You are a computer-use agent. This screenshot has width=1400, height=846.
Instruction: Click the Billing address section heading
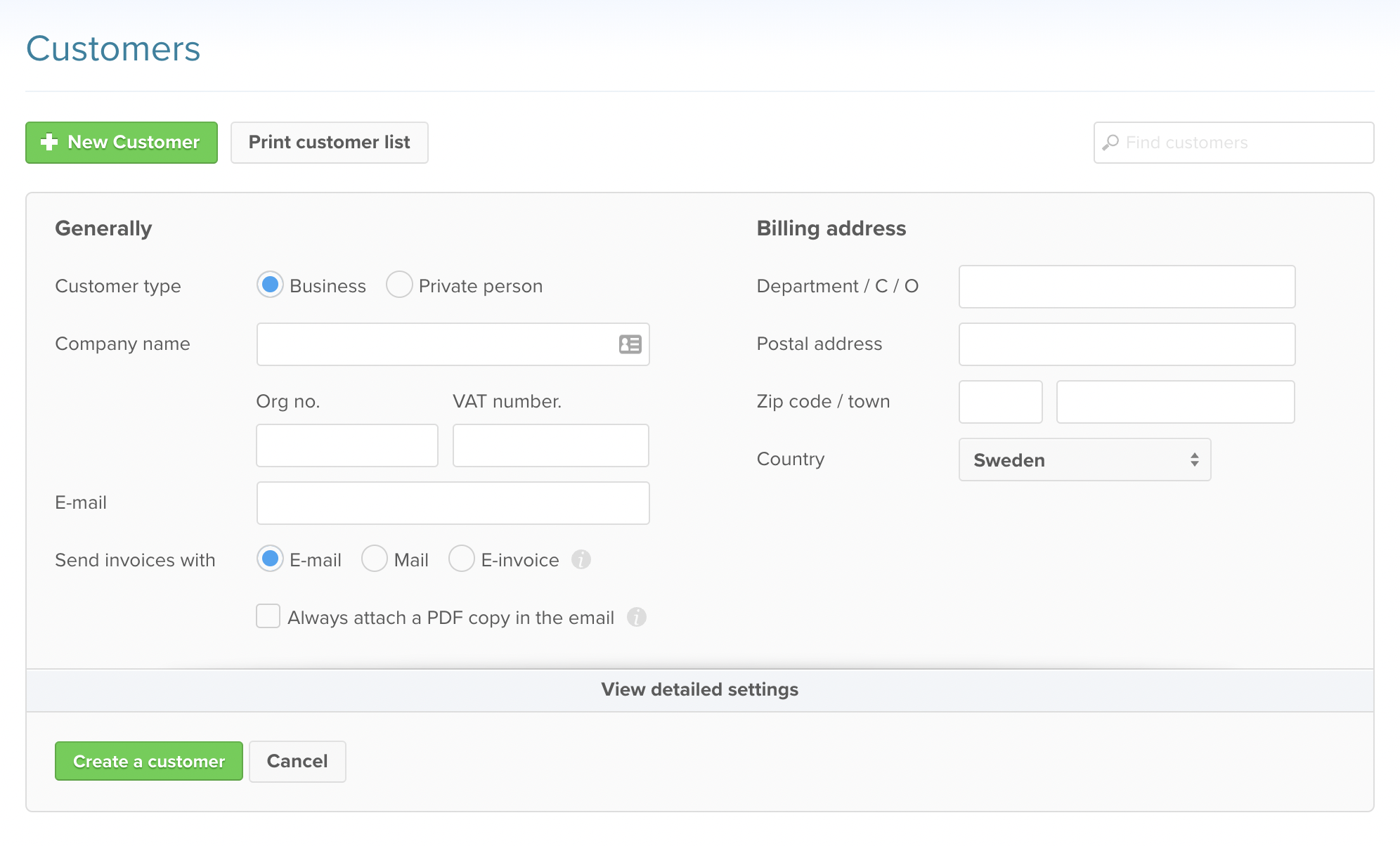[x=831, y=228]
